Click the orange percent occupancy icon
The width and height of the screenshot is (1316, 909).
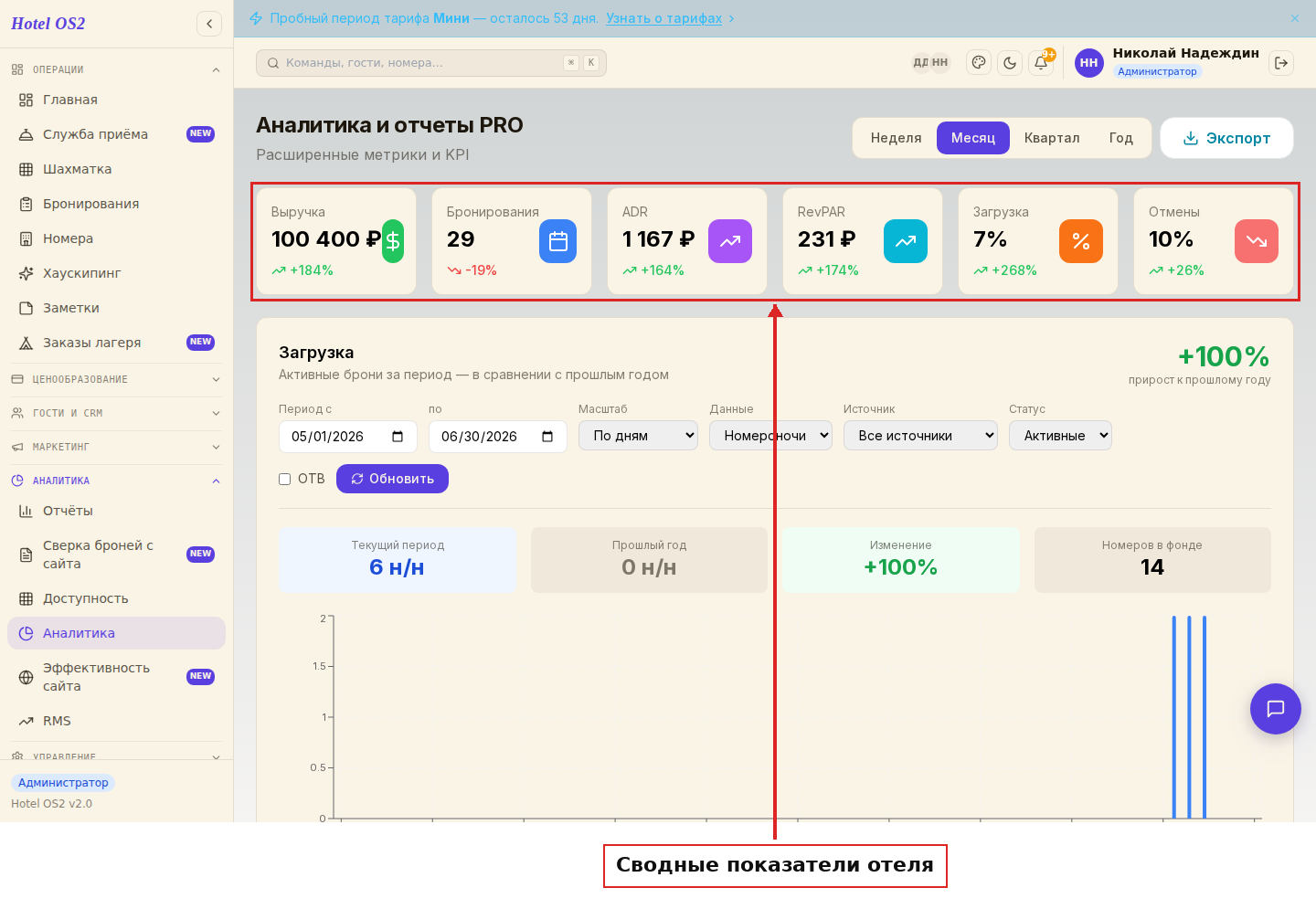[1081, 241]
